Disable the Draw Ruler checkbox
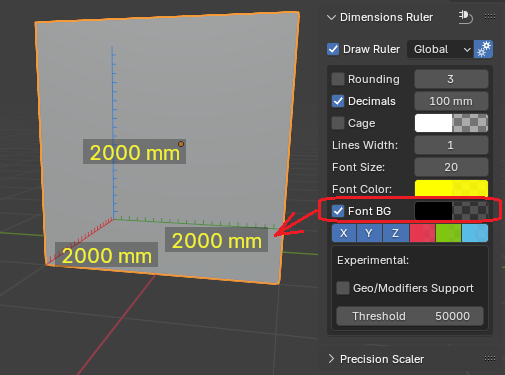This screenshot has height=375, width=505. pos(333,49)
